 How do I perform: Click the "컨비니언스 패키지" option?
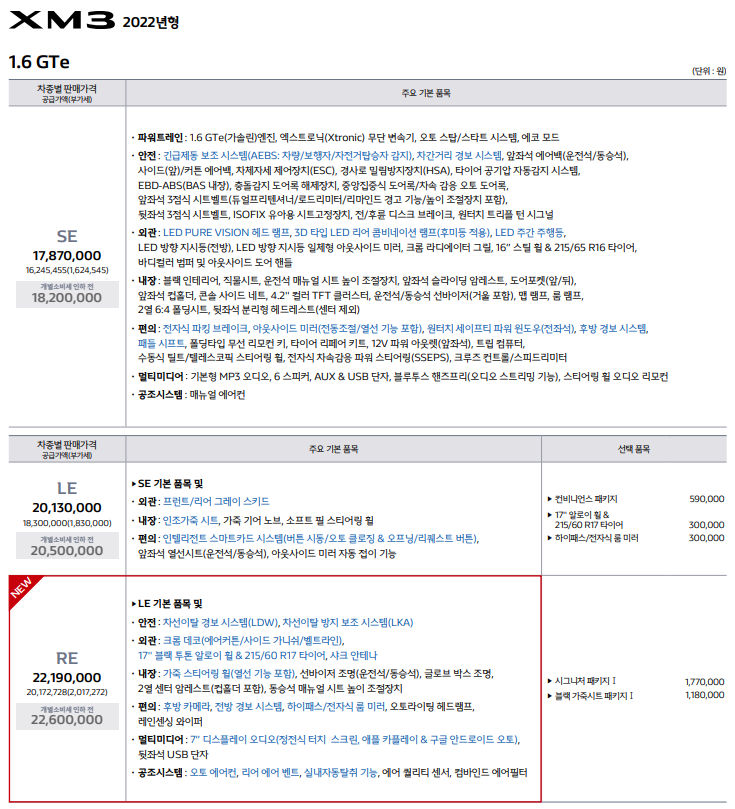tap(585, 499)
